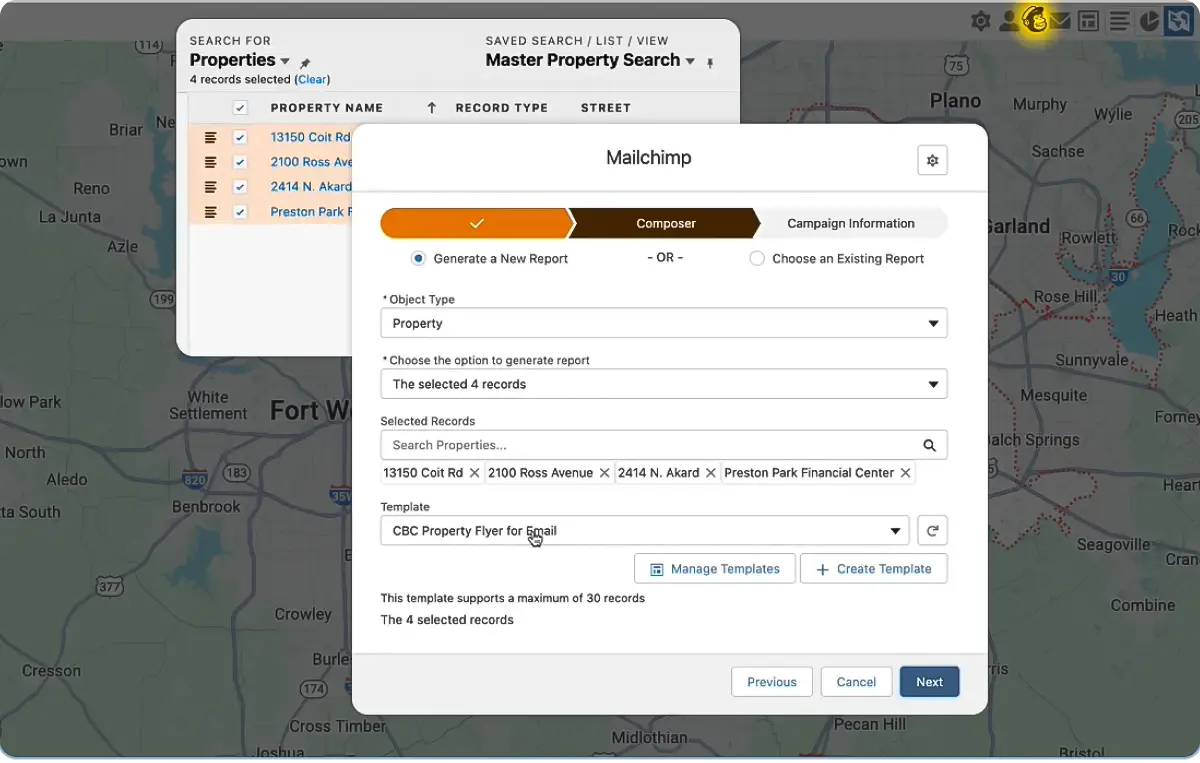Sort by Property Name using the arrow
1200x763 pixels.
[x=432, y=108]
